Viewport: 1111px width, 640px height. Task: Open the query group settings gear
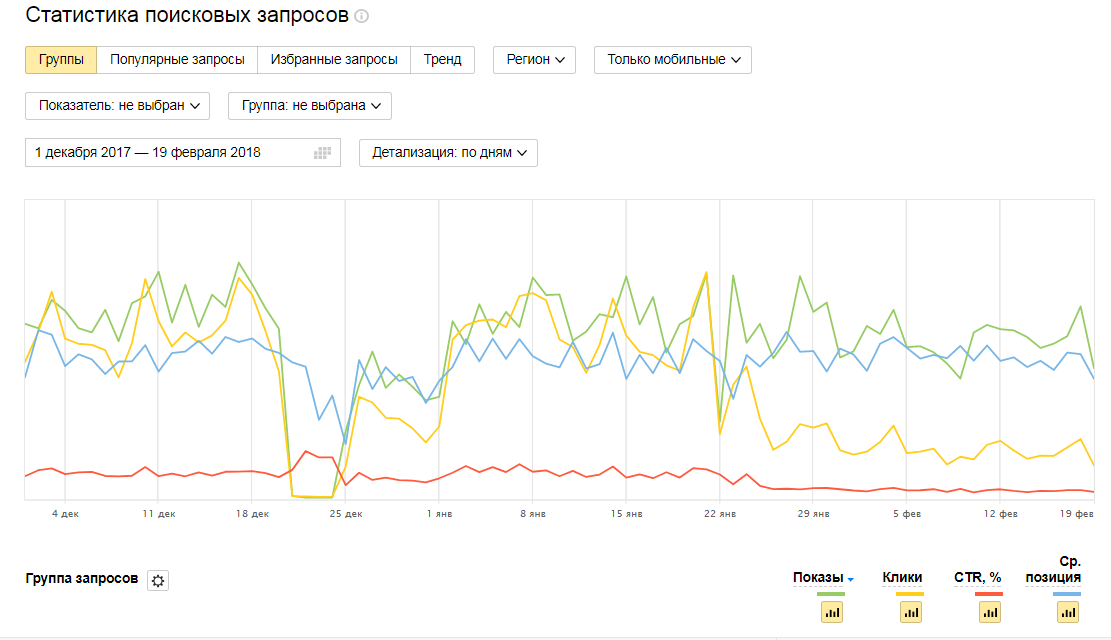[157, 581]
